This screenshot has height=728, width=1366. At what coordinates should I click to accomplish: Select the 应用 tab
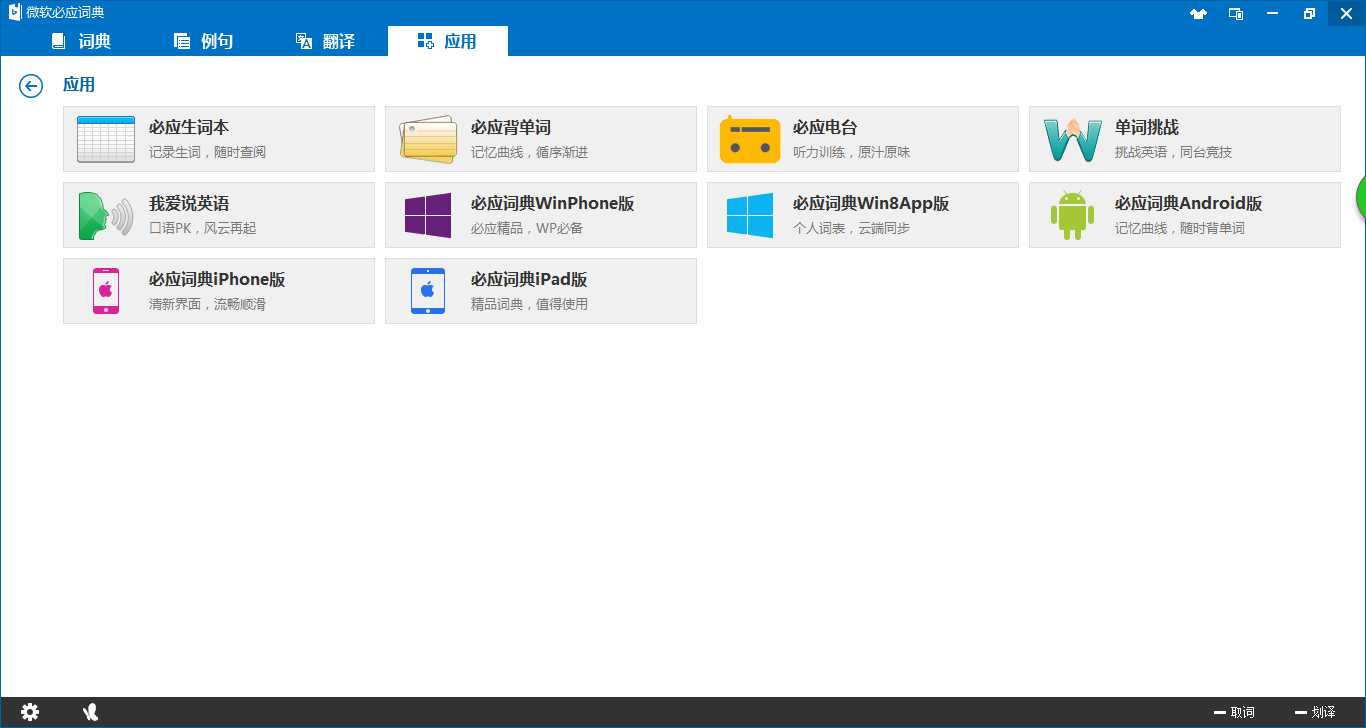[448, 41]
